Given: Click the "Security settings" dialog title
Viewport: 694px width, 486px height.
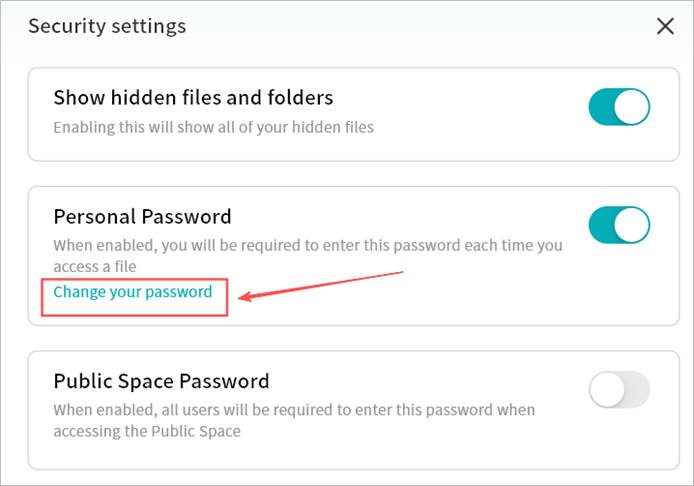Looking at the screenshot, I should point(107,26).
